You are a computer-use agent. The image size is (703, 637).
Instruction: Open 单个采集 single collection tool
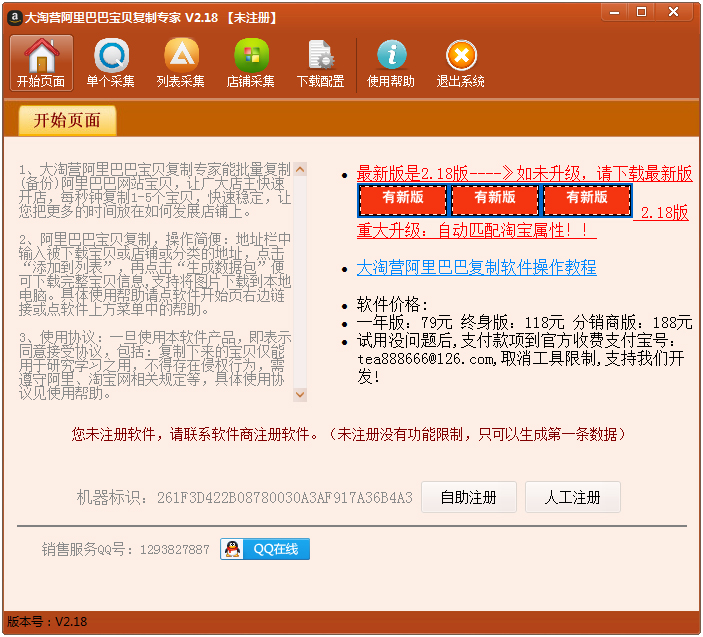coord(111,63)
